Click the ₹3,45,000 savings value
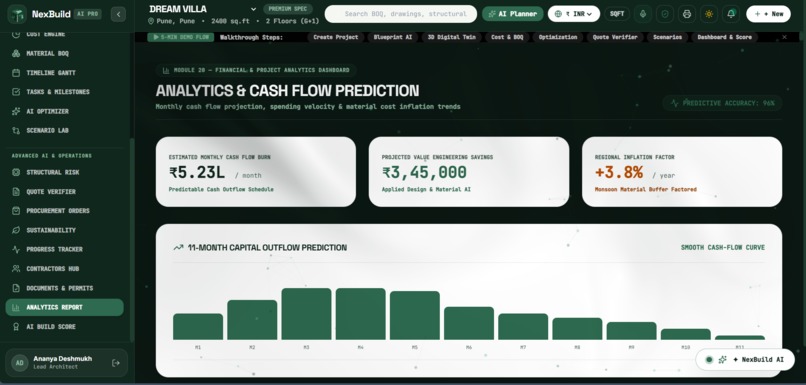806x385 pixels. pos(424,173)
